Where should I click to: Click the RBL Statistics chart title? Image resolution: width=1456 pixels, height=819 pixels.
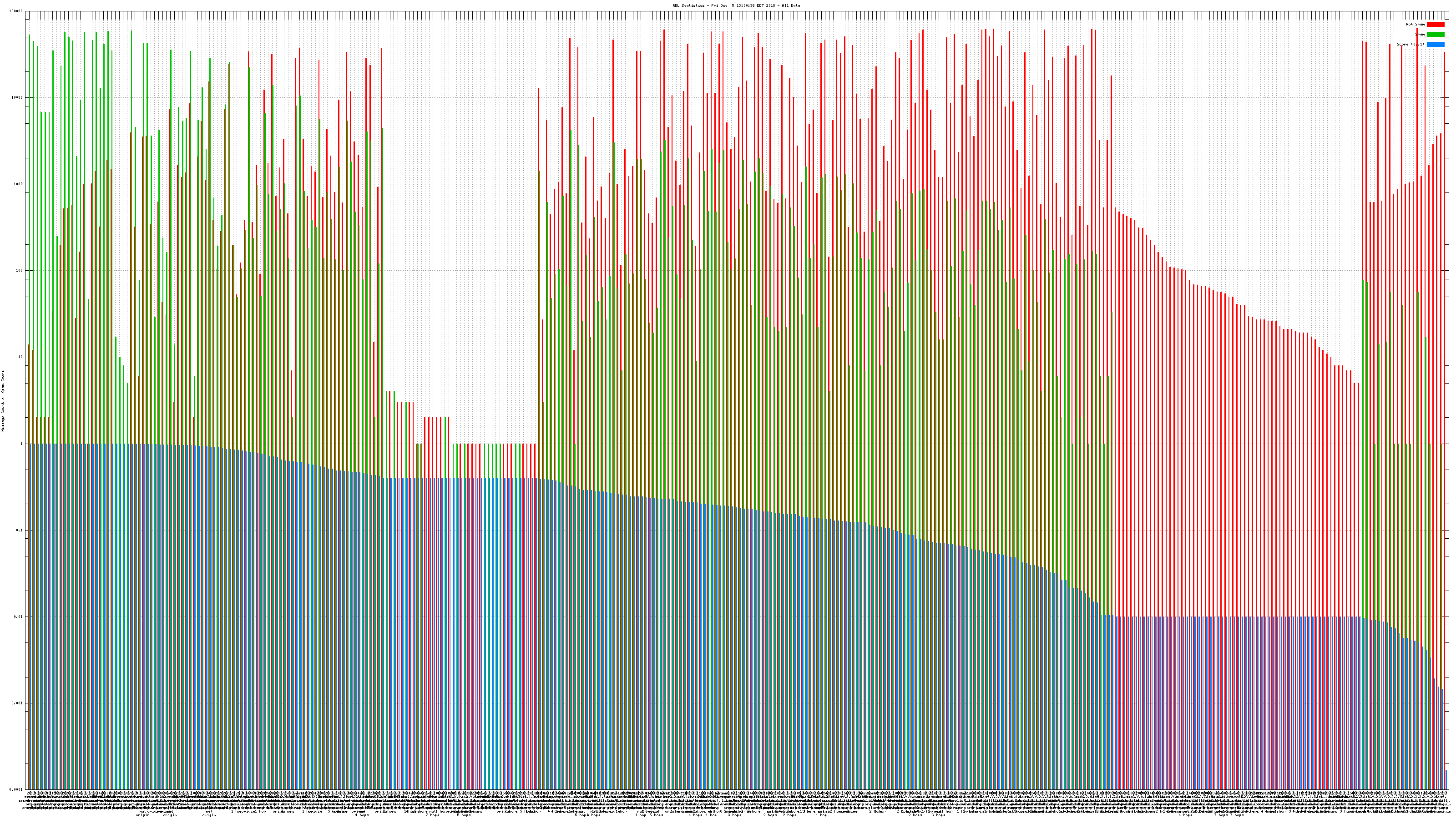click(736, 5)
